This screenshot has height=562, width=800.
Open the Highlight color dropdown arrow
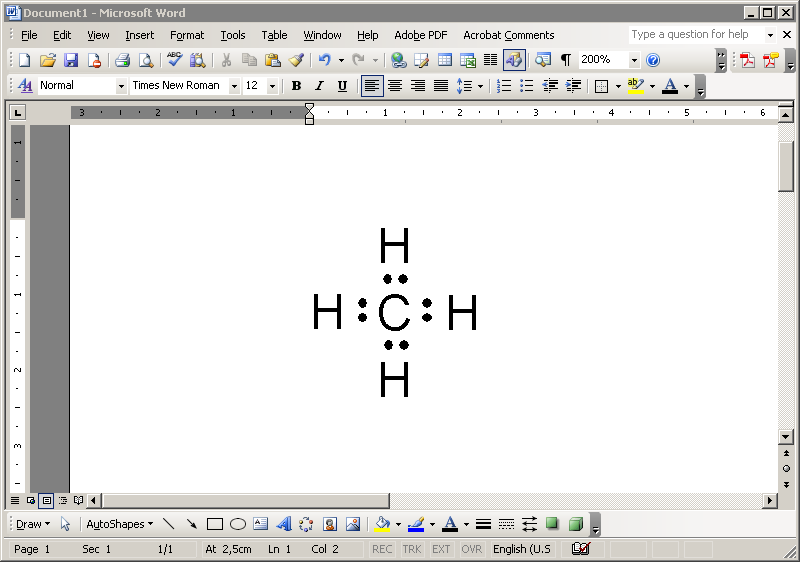(652, 86)
